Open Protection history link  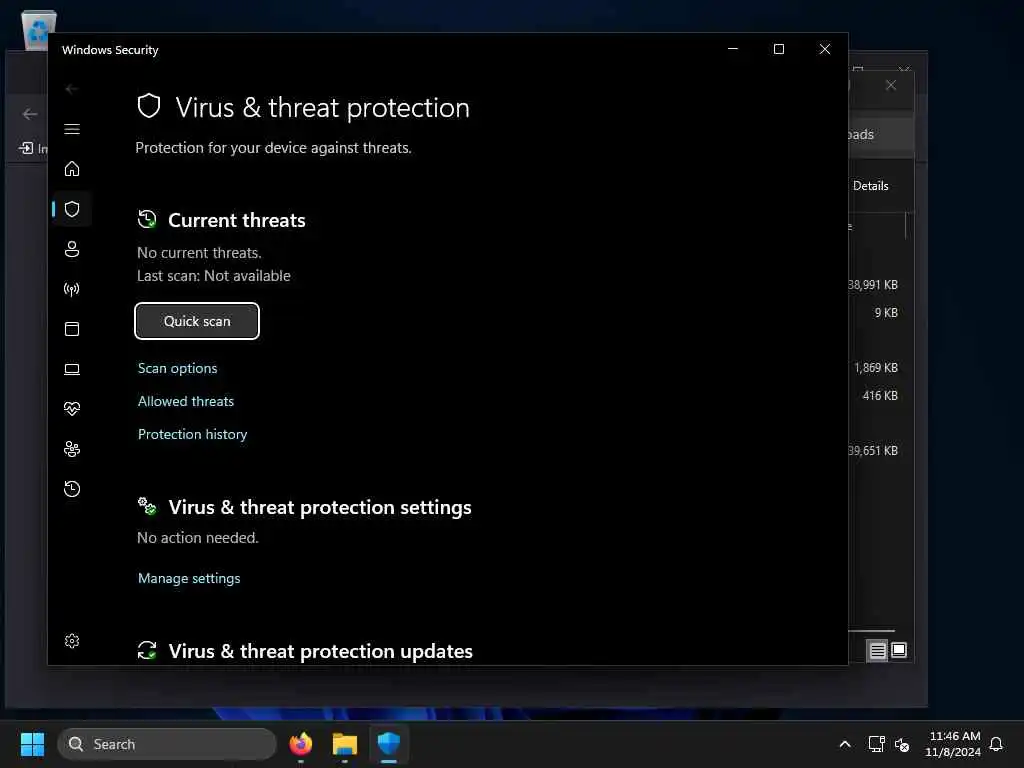coord(192,434)
